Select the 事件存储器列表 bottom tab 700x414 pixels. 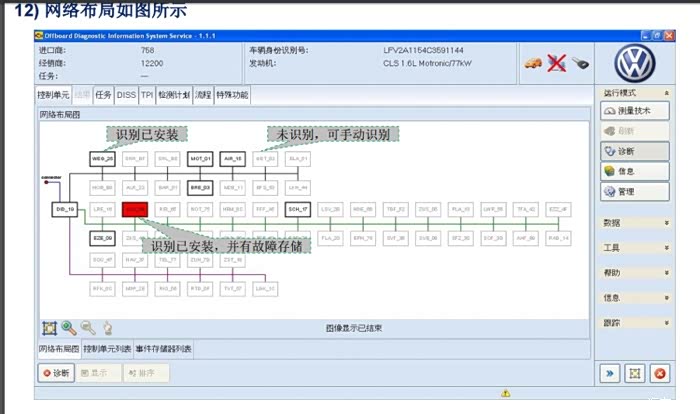point(163,349)
